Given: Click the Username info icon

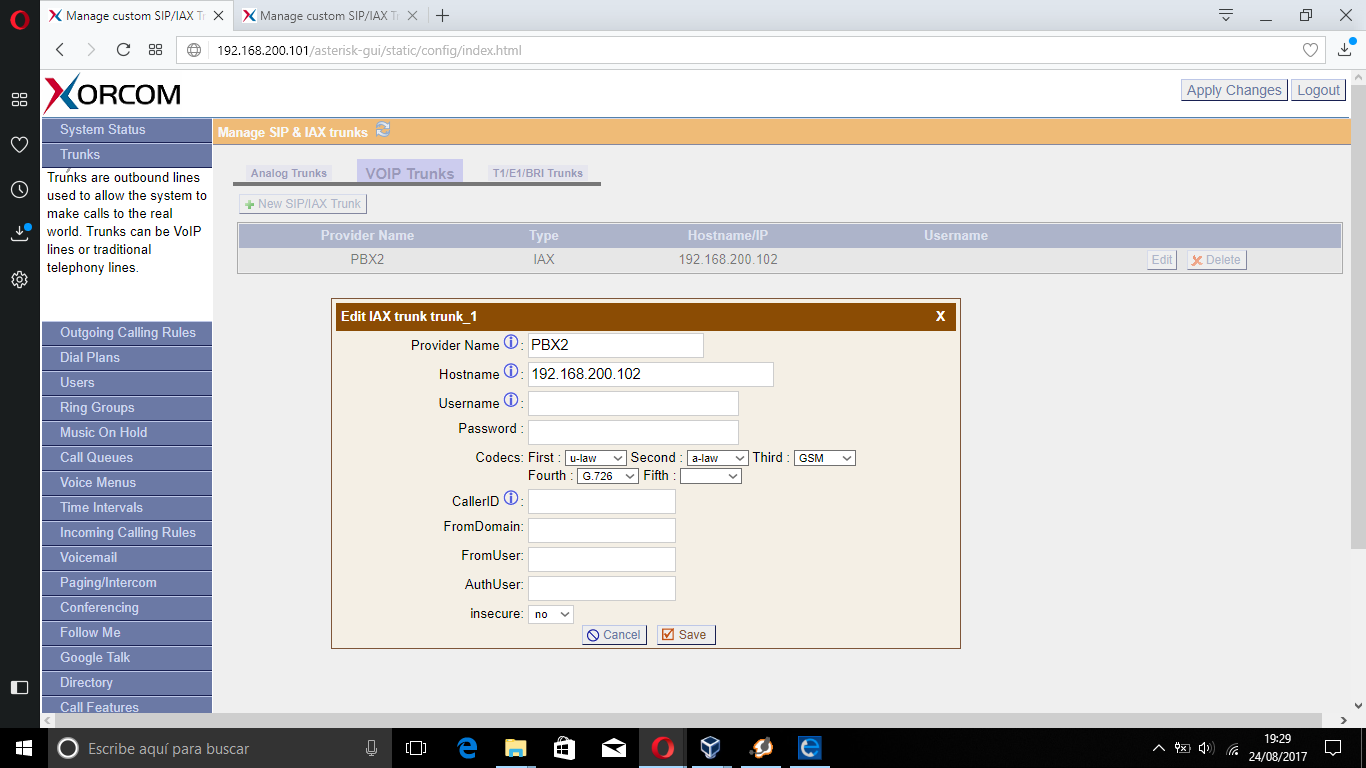Looking at the screenshot, I should (x=511, y=399).
